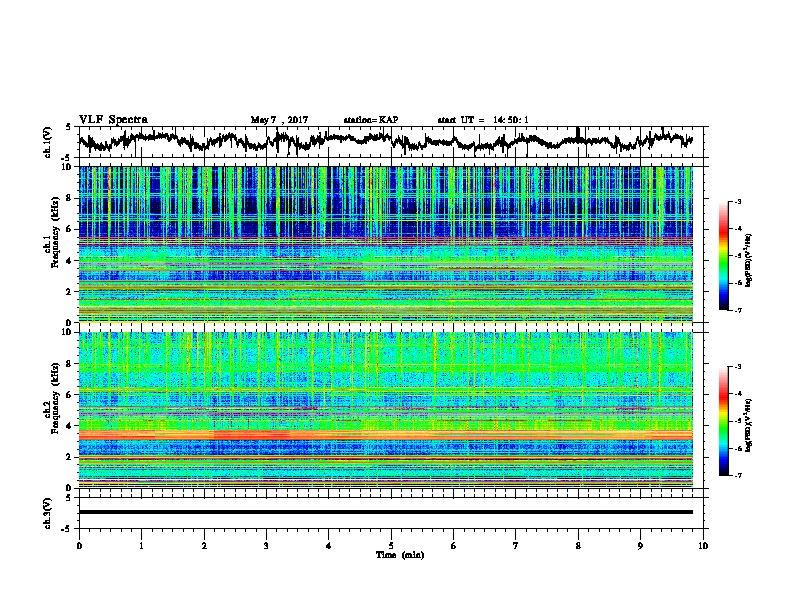
Task: Click inside the ch.1 spectrogram panel
Action: click(386, 244)
